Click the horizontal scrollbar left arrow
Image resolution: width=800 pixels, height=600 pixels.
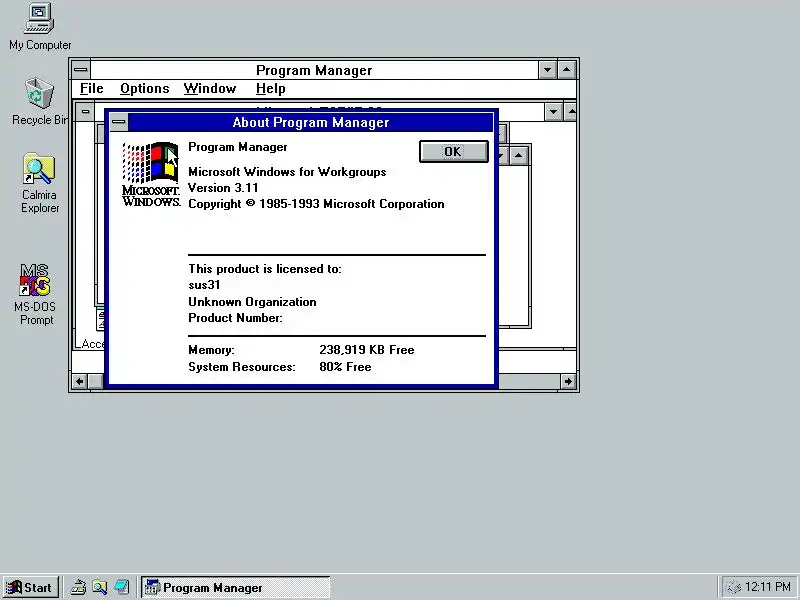pyautogui.click(x=80, y=382)
